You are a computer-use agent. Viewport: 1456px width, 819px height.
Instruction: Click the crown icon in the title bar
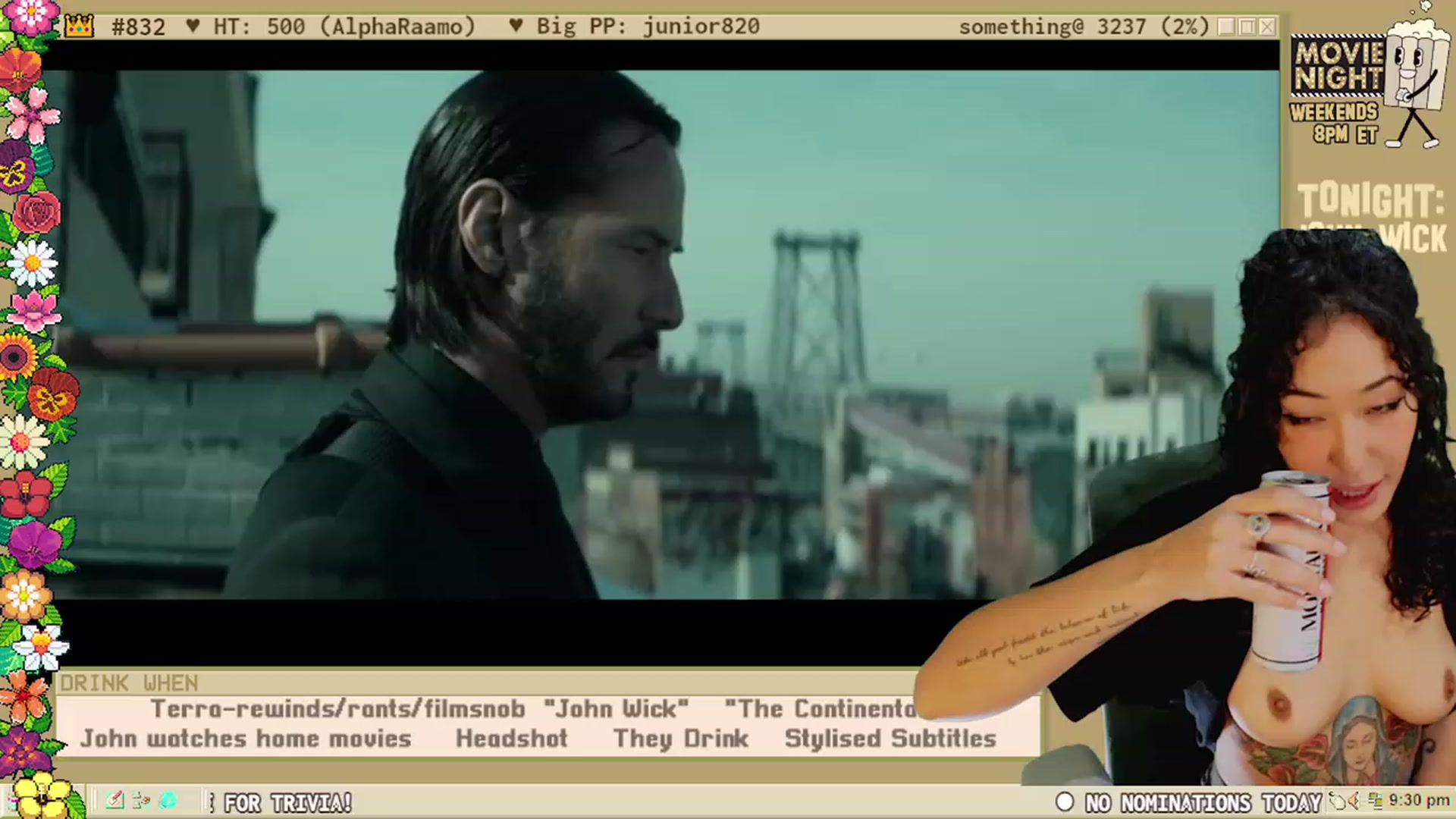click(79, 27)
